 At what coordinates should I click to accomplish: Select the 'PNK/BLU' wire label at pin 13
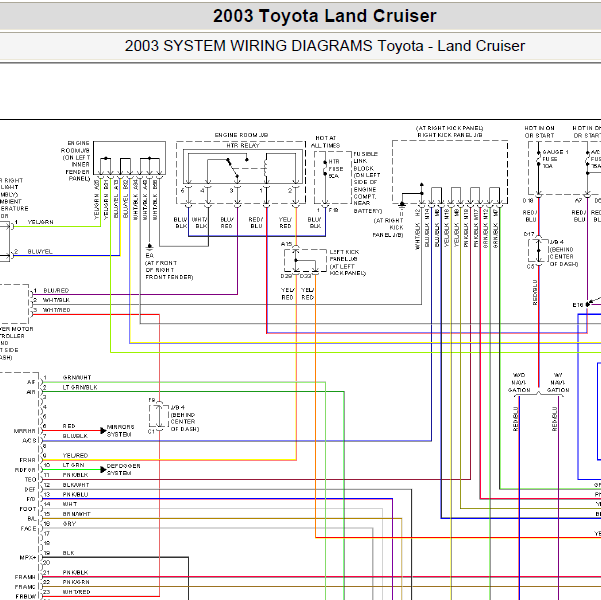(75, 494)
